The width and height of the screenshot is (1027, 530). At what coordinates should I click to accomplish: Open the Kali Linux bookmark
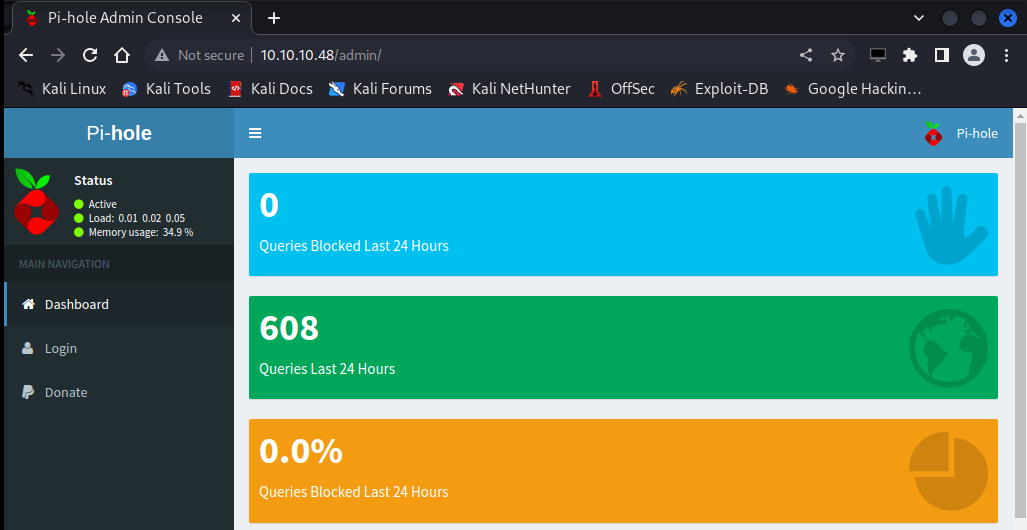click(63, 88)
